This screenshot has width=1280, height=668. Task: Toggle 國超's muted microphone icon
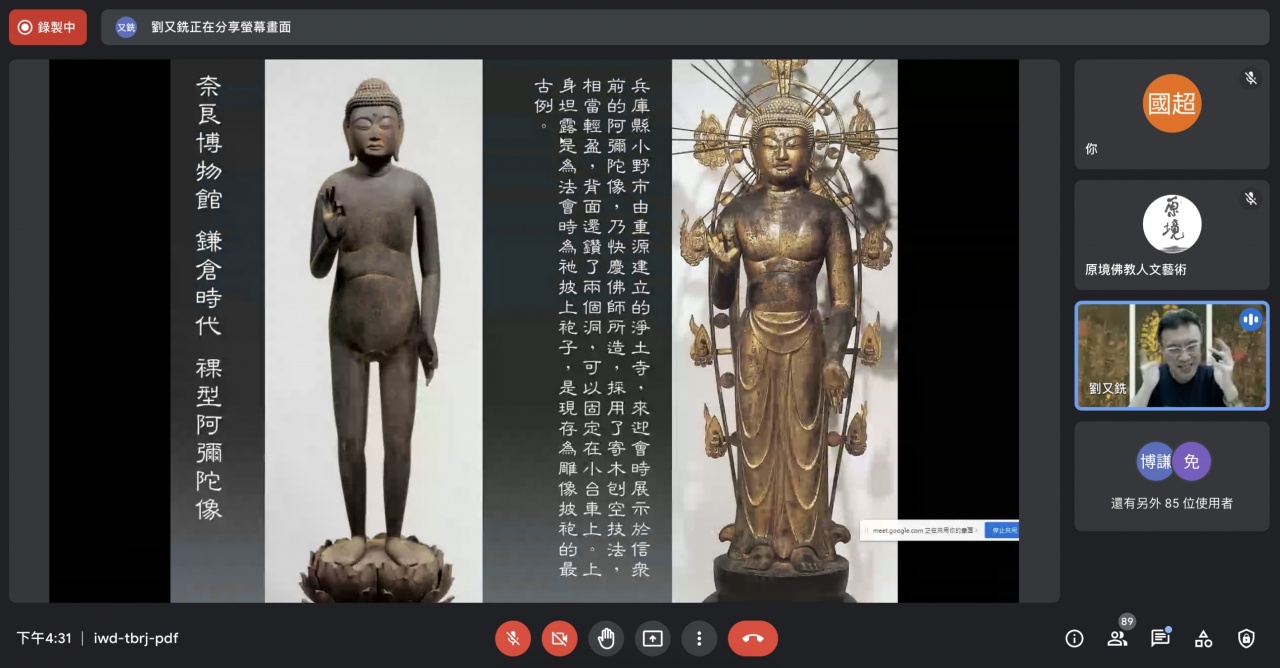[x=1250, y=77]
